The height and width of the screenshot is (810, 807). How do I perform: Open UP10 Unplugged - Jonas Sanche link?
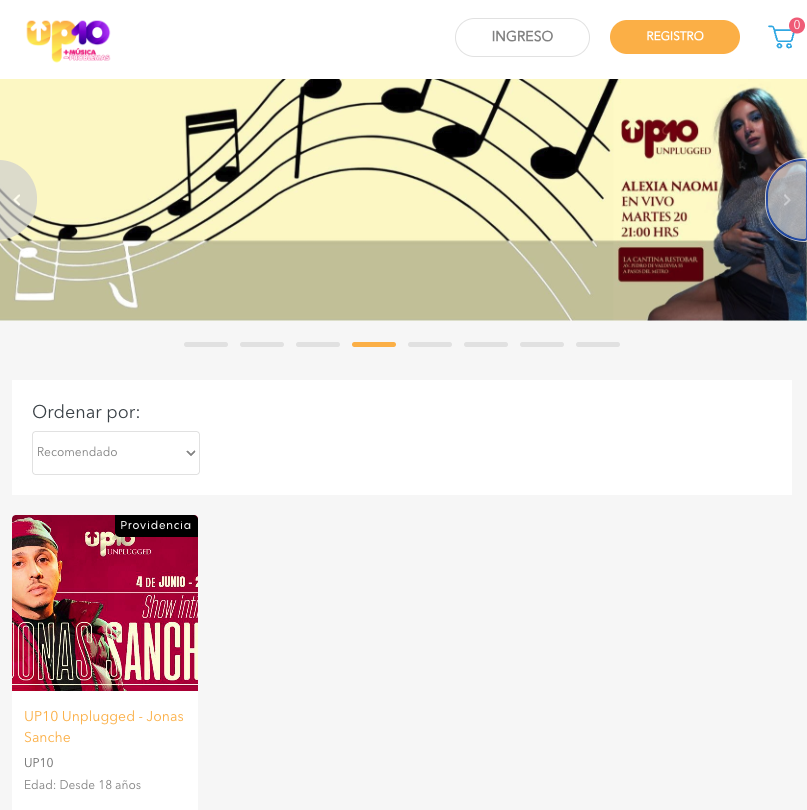104,726
